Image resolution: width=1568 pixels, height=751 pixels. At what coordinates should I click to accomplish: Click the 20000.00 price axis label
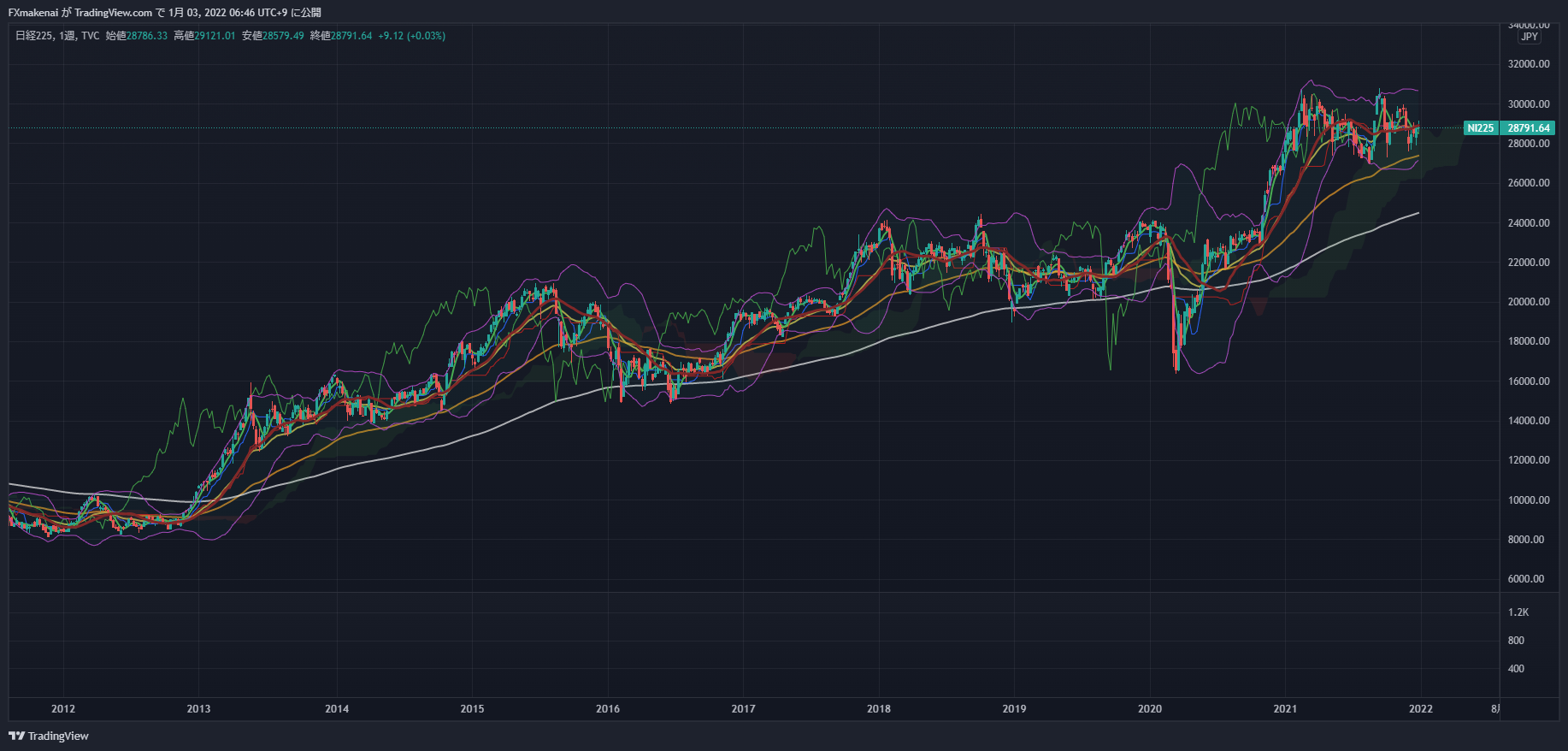[1529, 302]
